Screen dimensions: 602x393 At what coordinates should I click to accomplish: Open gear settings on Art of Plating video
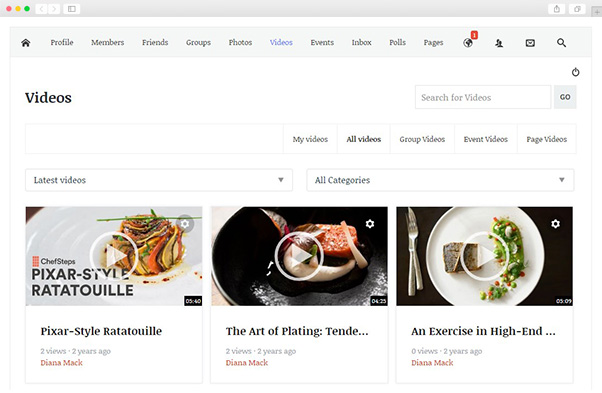pos(370,224)
